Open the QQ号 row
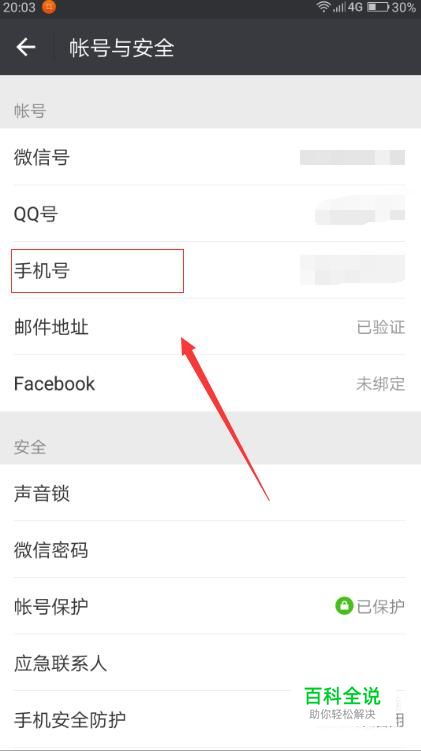The width and height of the screenshot is (421, 751). pyautogui.click(x=210, y=213)
